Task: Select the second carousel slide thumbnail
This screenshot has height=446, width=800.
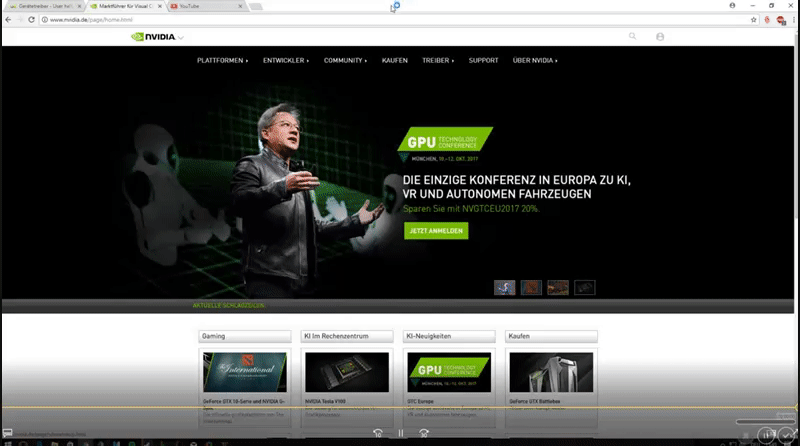Action: click(531, 287)
